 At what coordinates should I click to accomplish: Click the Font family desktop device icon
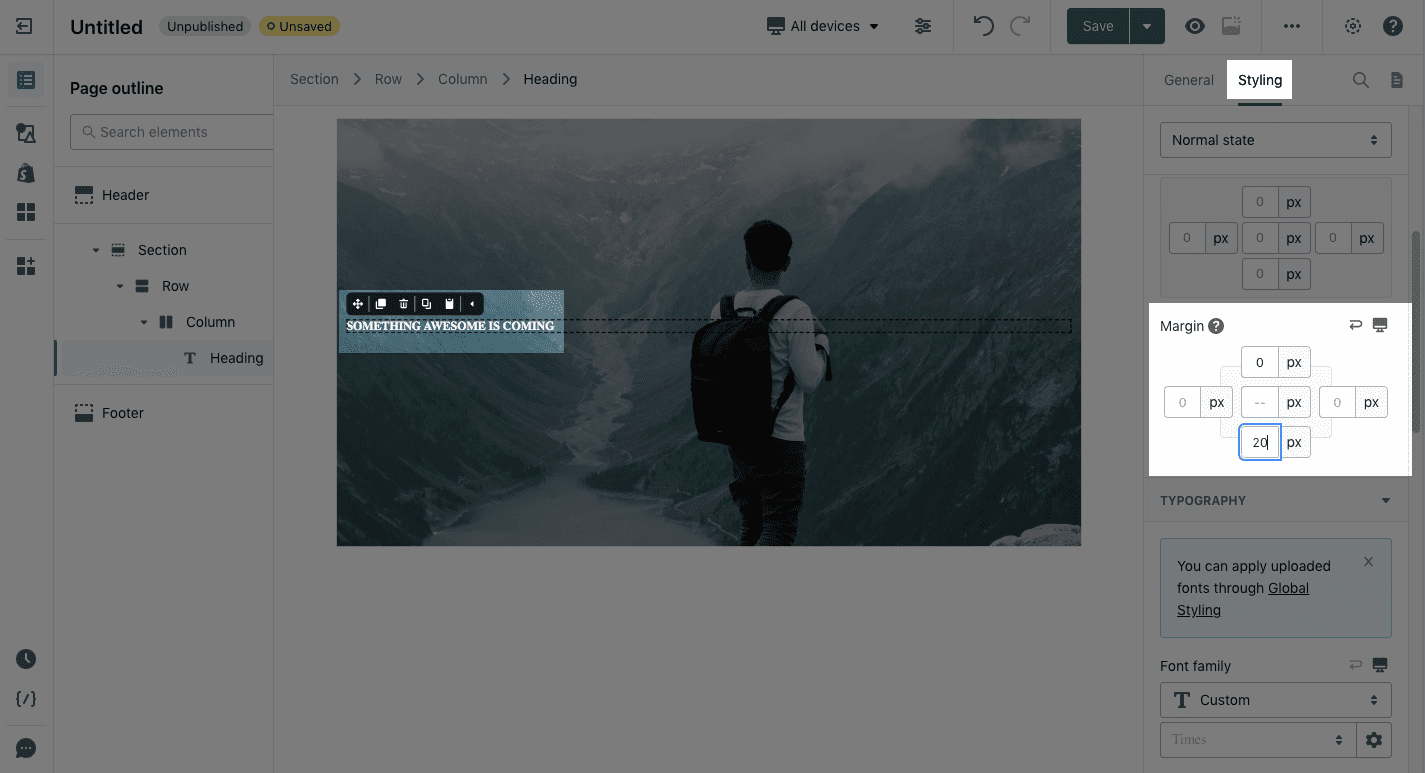pyautogui.click(x=1381, y=665)
